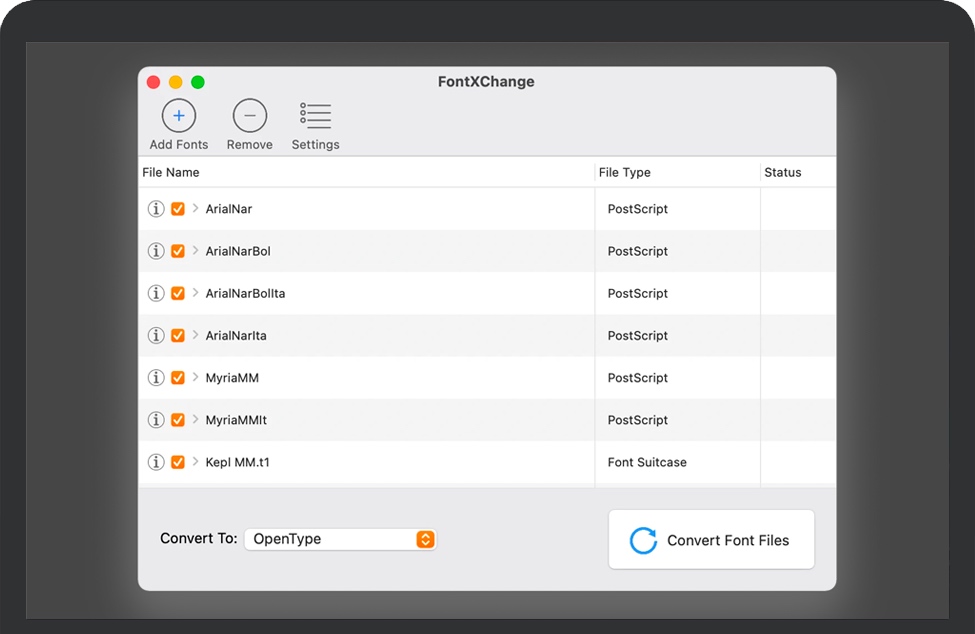Viewport: 975px width, 634px height.
Task: Expand the ArialNarBol row chevron
Action: (195, 251)
